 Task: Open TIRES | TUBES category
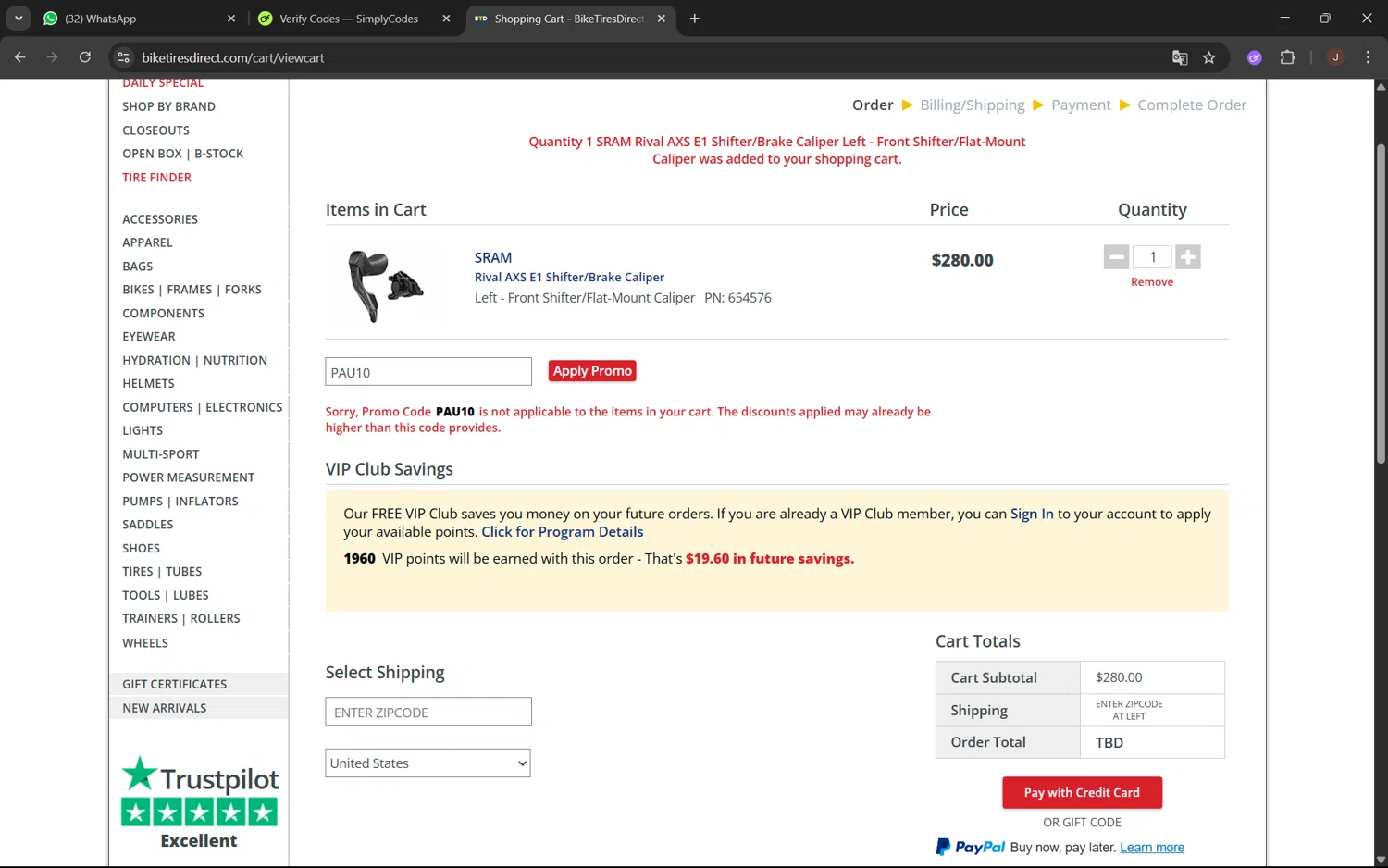tap(162, 572)
